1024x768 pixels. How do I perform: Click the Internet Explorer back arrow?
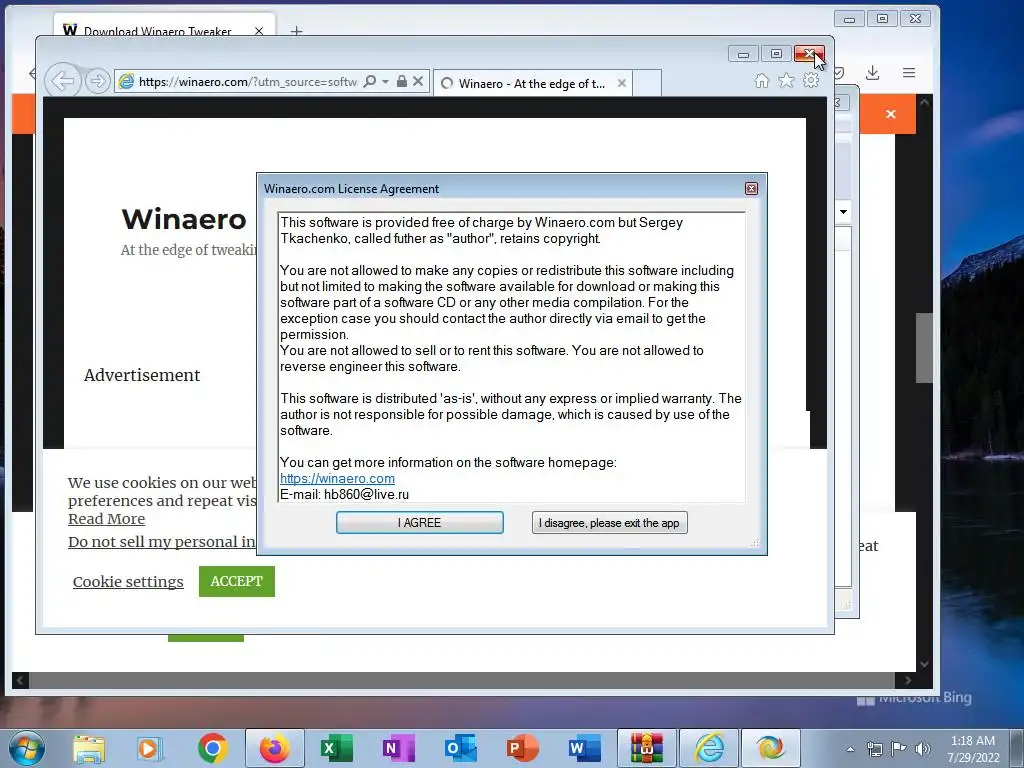coord(63,81)
